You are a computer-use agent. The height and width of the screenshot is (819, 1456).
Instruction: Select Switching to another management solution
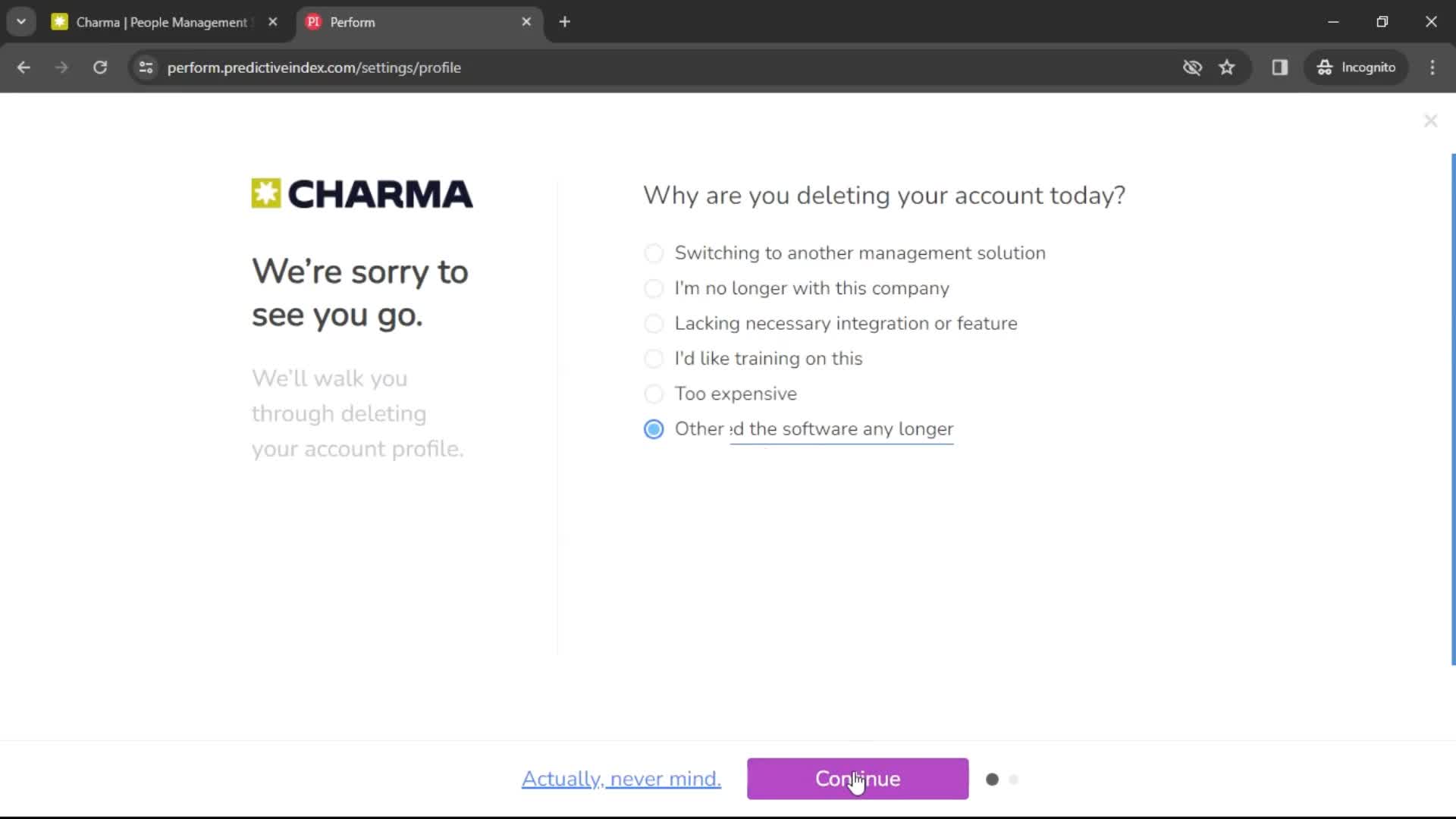click(844, 253)
